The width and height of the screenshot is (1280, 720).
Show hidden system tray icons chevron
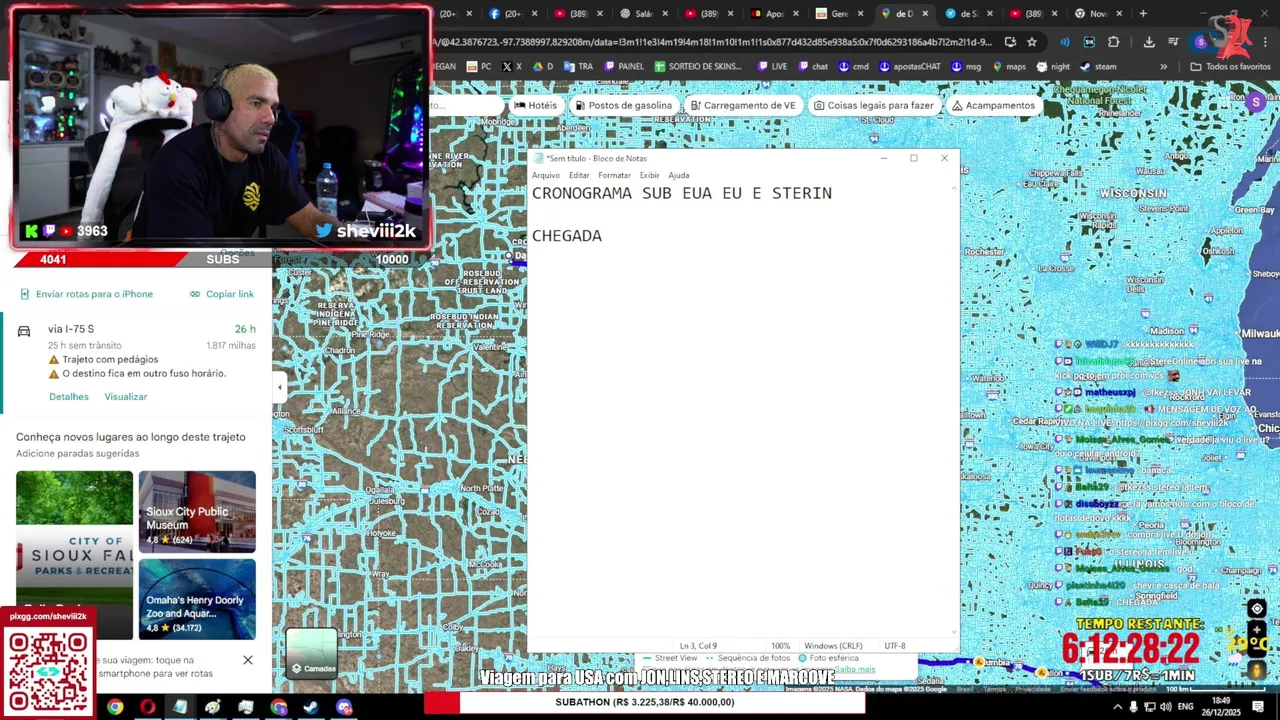(x=1117, y=707)
